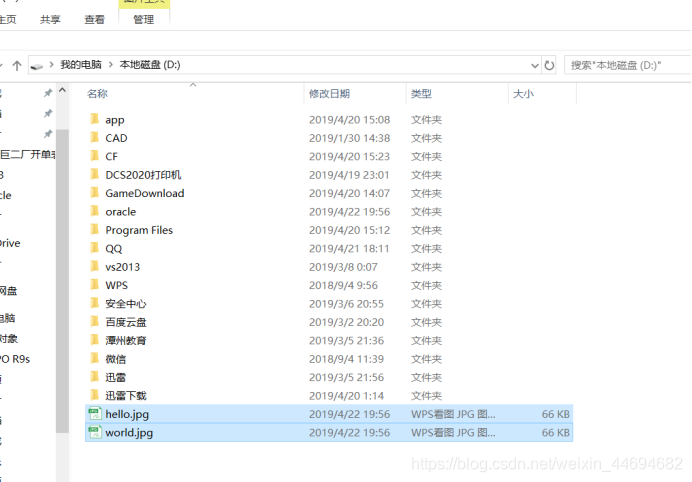Click the search box for 本地磁盘 (D:)
This screenshot has height=482, width=692.
[628, 65]
